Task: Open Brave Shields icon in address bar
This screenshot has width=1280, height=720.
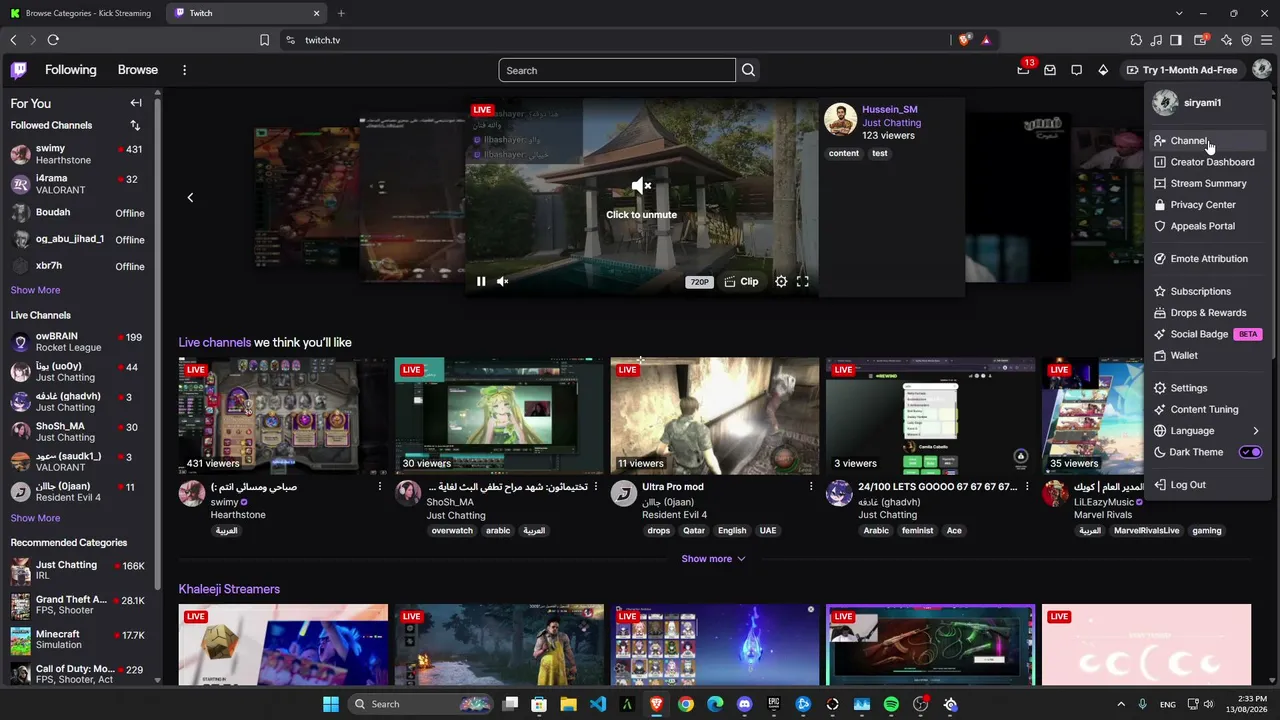Action: click(x=964, y=40)
